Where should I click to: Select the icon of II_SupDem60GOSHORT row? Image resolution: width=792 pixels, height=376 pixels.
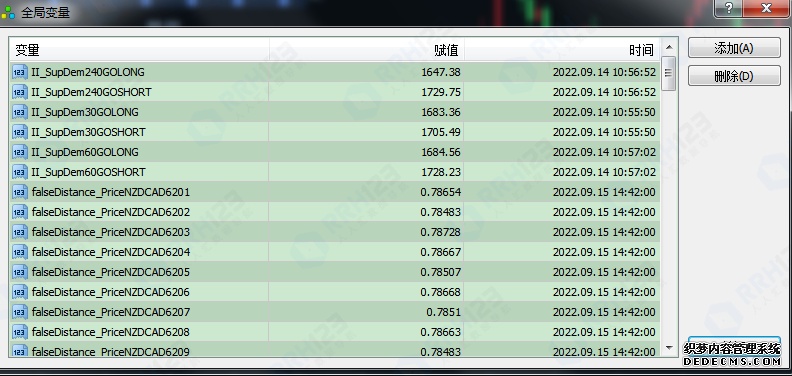coord(20,172)
